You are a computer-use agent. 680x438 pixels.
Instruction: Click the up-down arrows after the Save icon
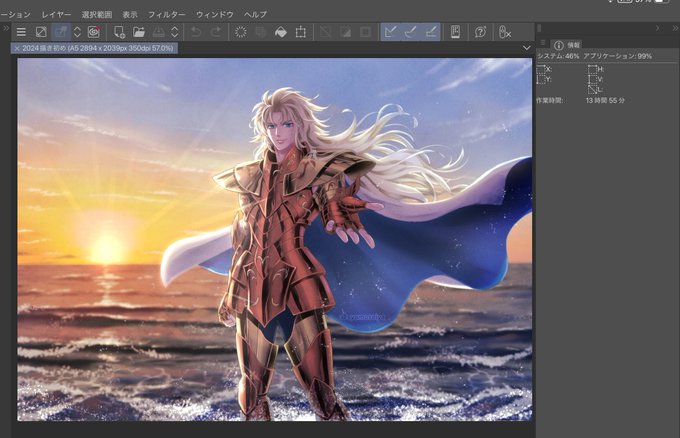(175, 32)
